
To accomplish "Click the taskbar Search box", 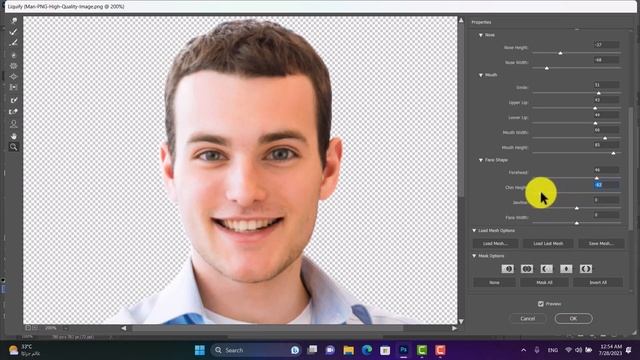I will [256, 350].
